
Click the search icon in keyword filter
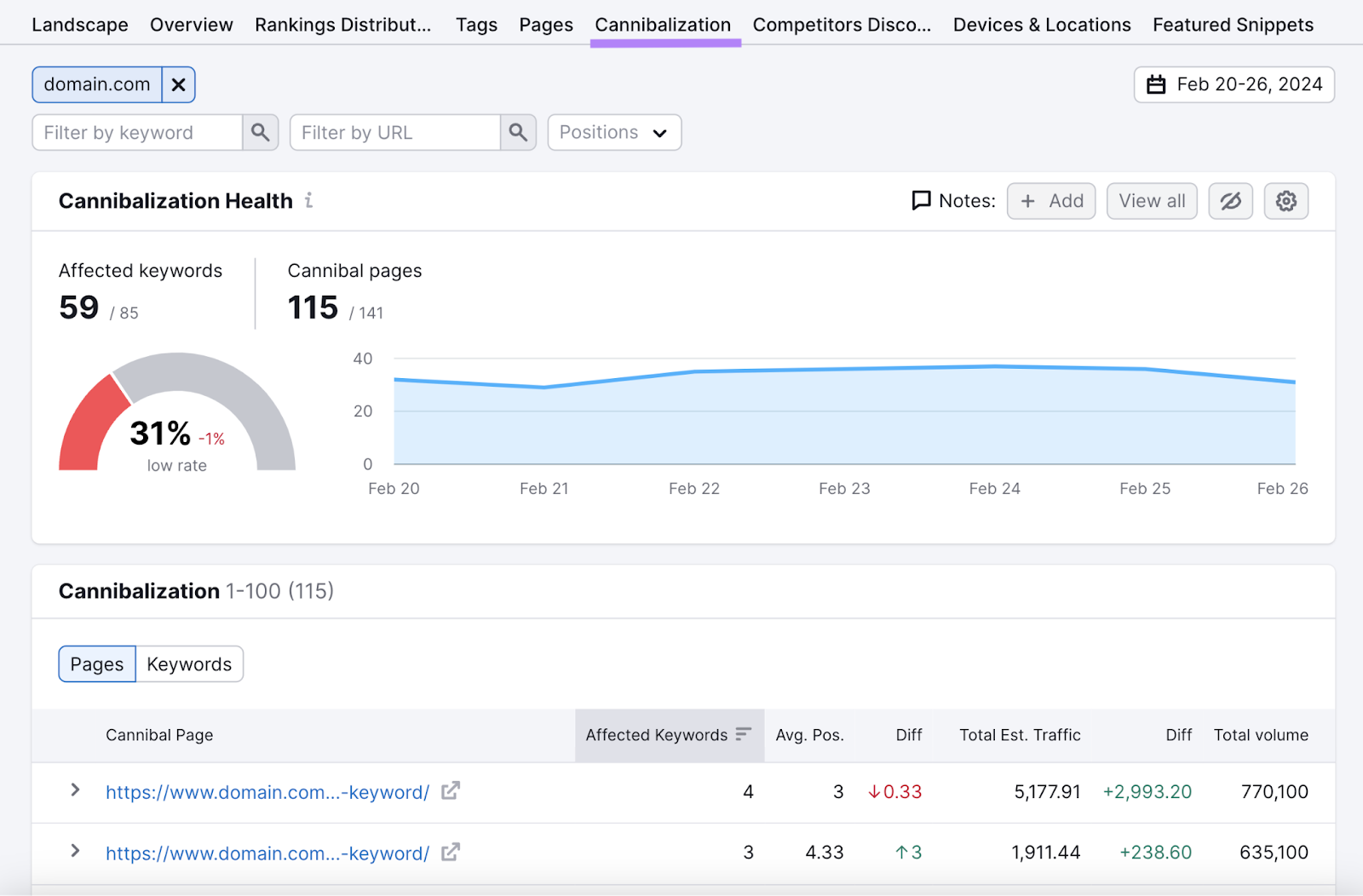pyautogui.click(x=261, y=132)
